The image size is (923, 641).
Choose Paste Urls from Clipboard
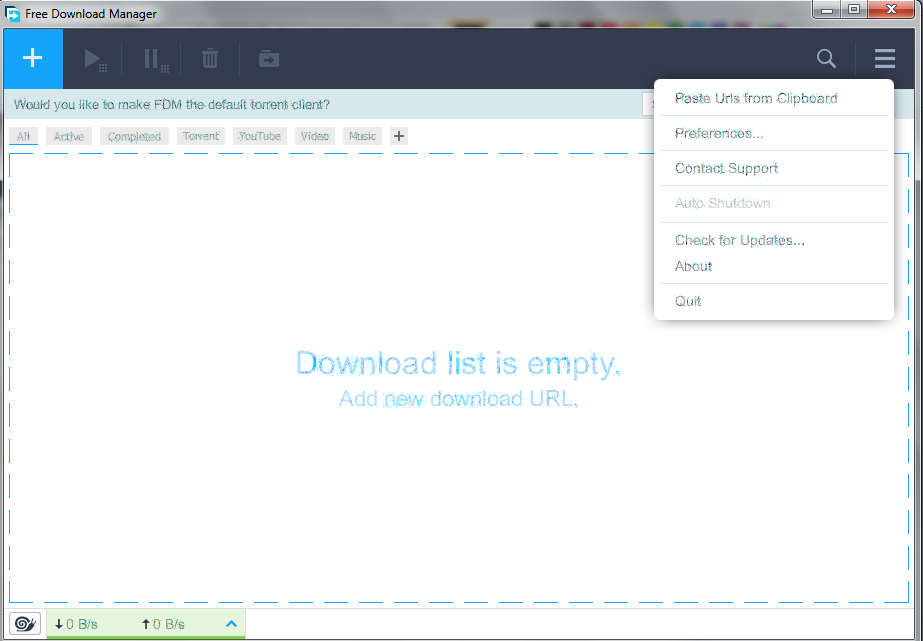pyautogui.click(x=773, y=98)
